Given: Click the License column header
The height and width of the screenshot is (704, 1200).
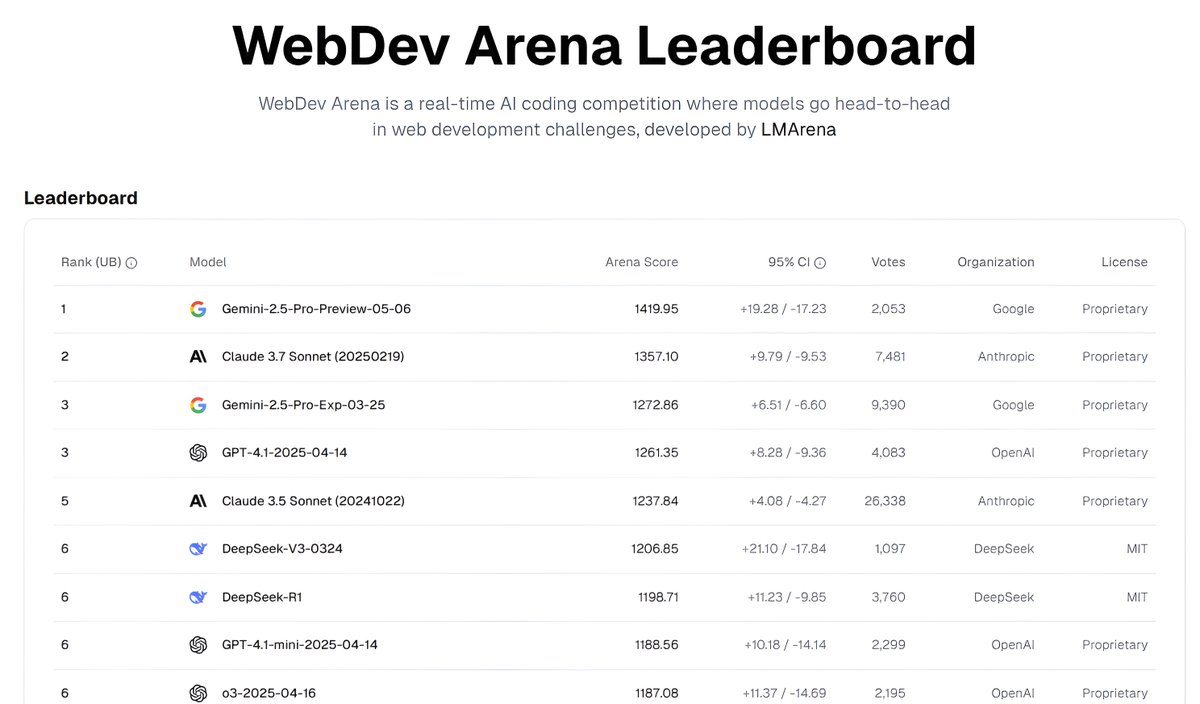Looking at the screenshot, I should pyautogui.click(x=1125, y=262).
